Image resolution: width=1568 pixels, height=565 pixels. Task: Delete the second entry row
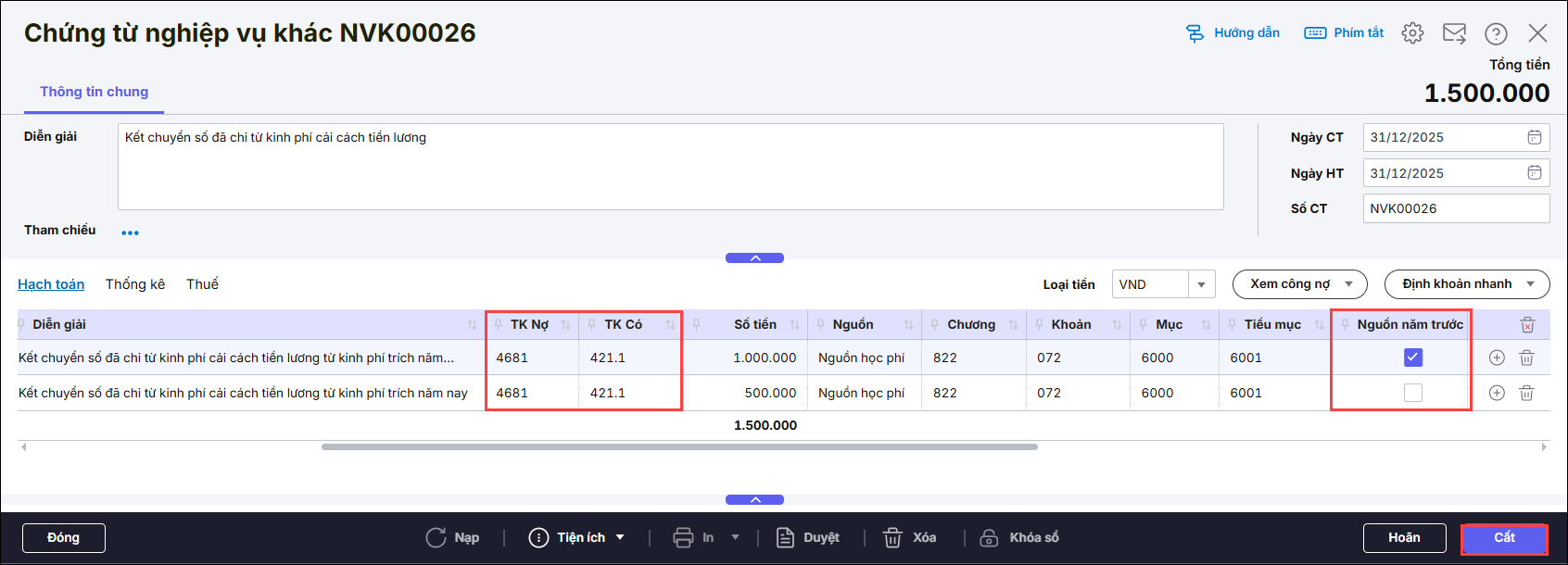(1526, 393)
